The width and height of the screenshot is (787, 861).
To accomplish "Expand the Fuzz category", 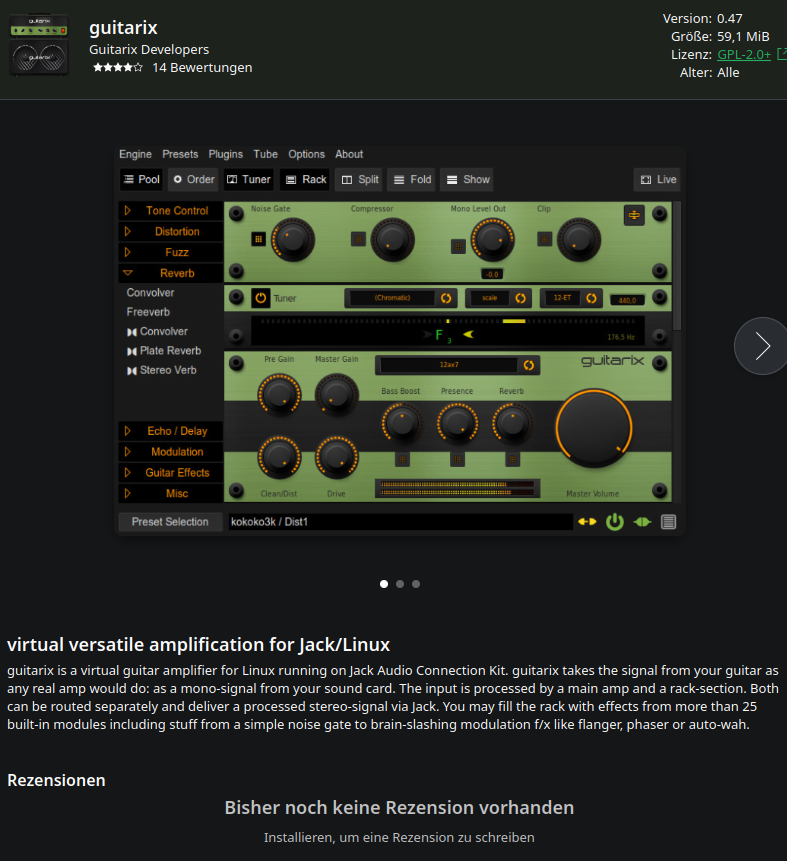I will (x=171, y=253).
